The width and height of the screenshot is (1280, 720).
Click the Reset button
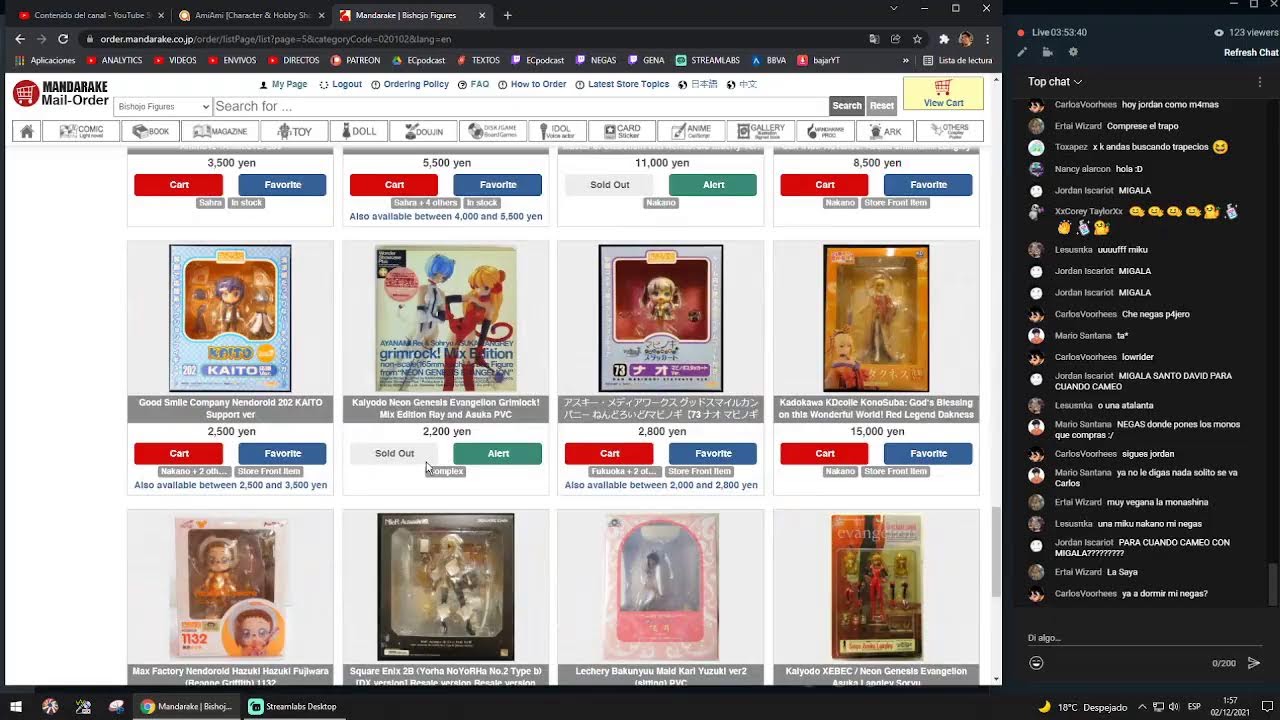click(881, 105)
